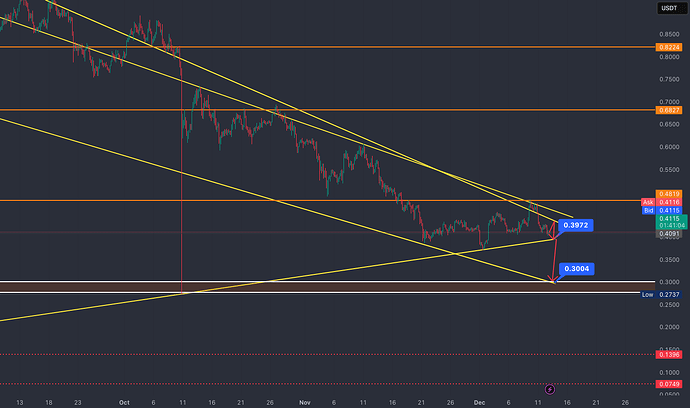
Task: Click the Oct label on time axis
Action: coord(124,401)
